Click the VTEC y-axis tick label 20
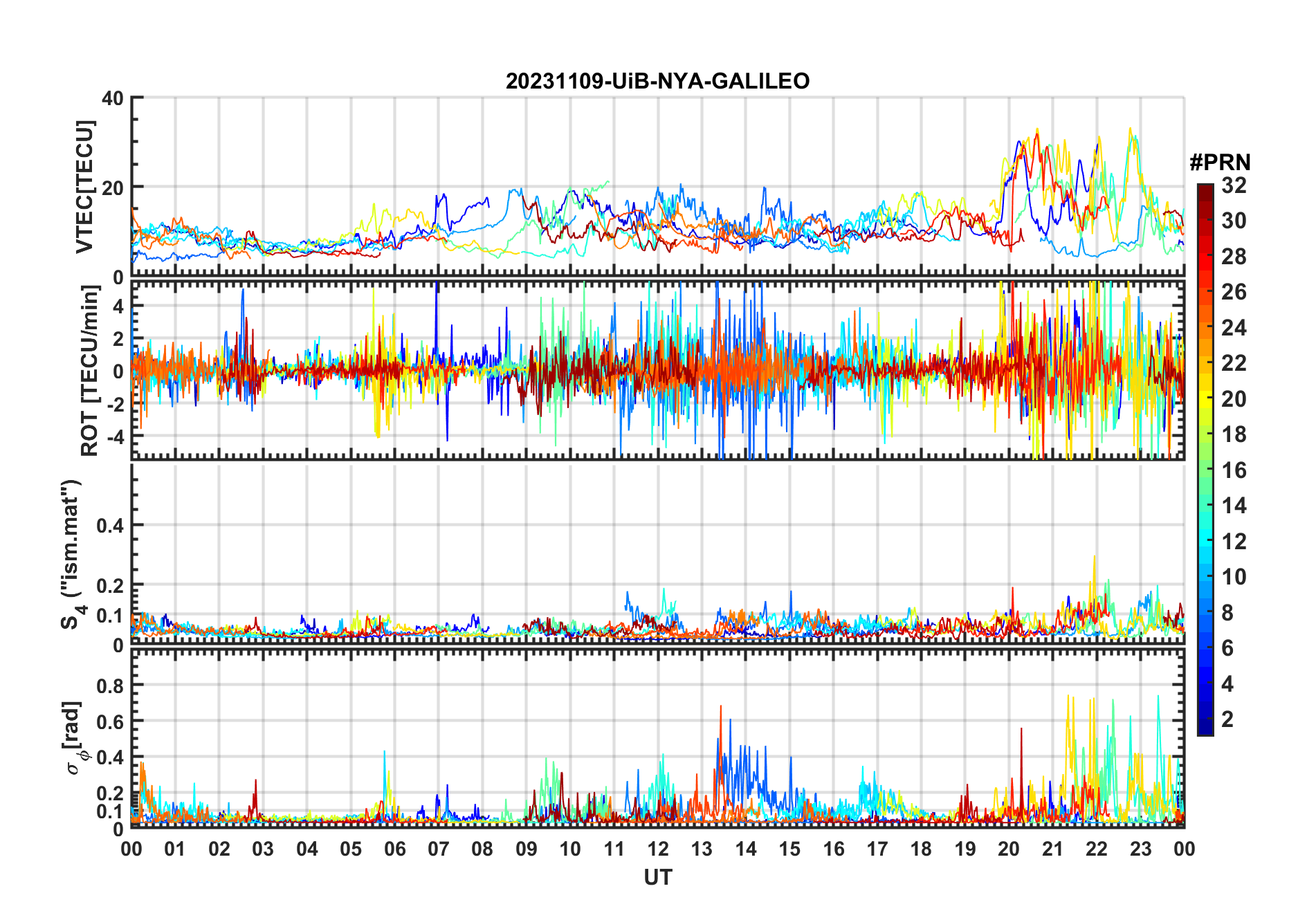1316x920 pixels. pyautogui.click(x=113, y=188)
